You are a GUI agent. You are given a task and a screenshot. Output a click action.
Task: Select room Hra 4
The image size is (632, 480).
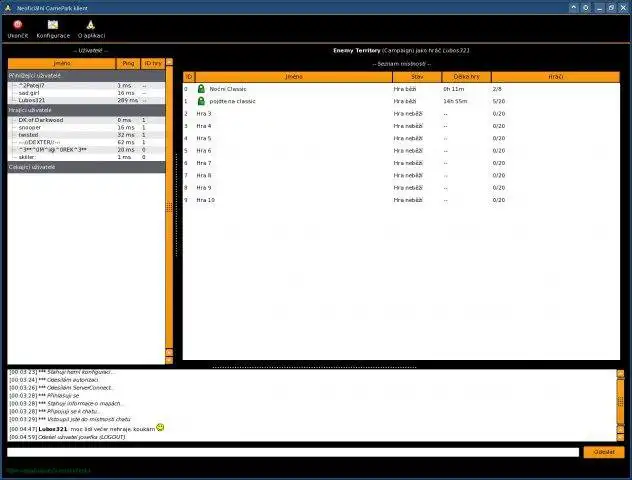pyautogui.click(x=401, y=126)
